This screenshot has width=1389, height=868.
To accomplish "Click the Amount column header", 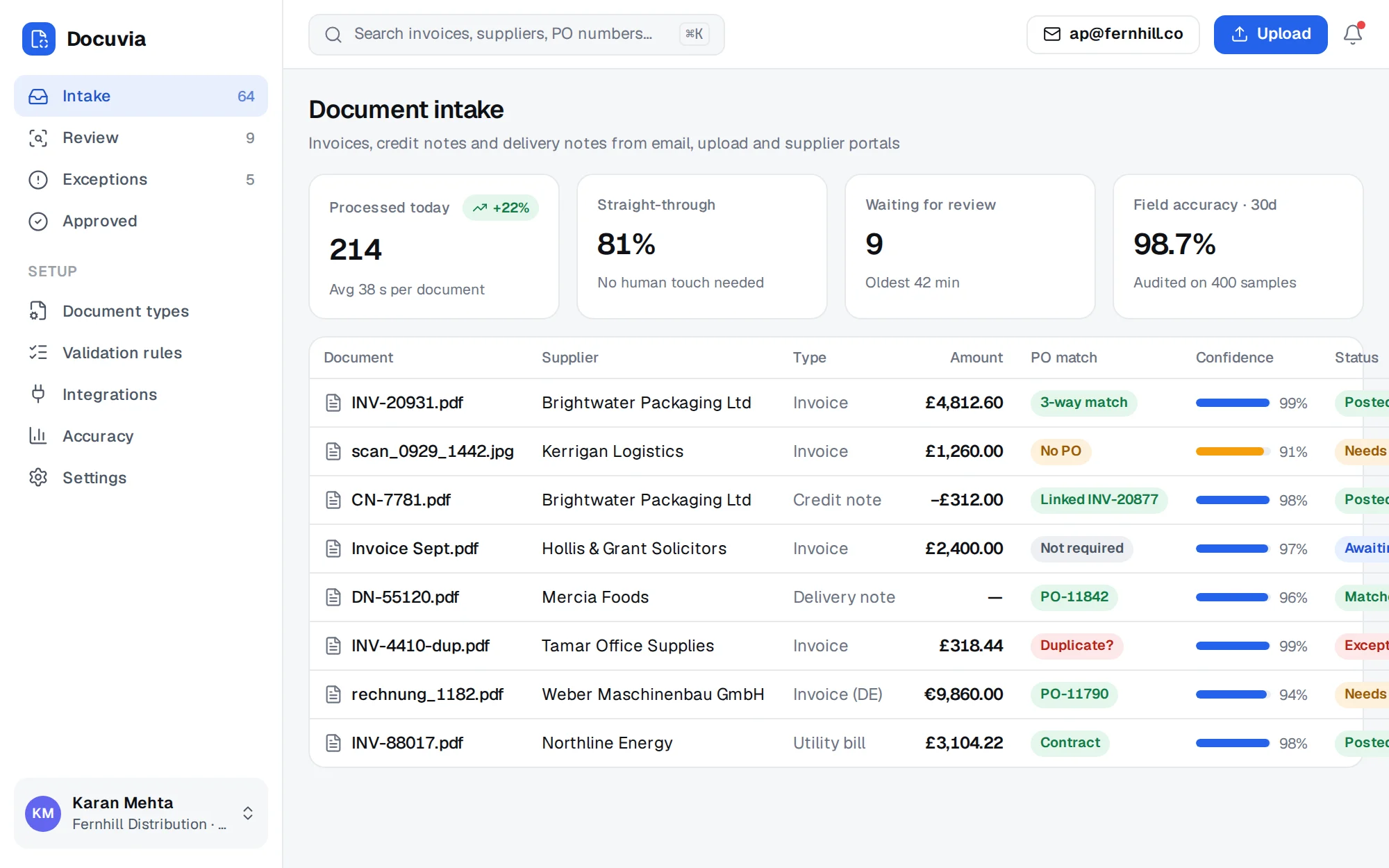I will pyautogui.click(x=976, y=358).
